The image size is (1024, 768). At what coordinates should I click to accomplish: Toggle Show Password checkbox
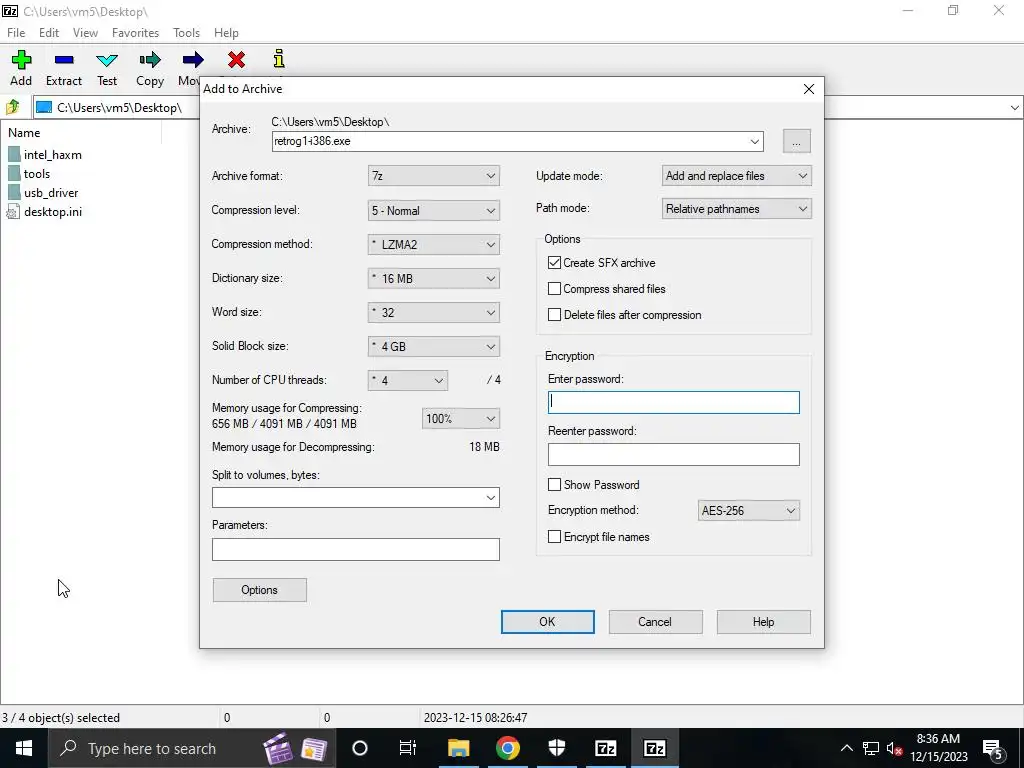pos(554,485)
